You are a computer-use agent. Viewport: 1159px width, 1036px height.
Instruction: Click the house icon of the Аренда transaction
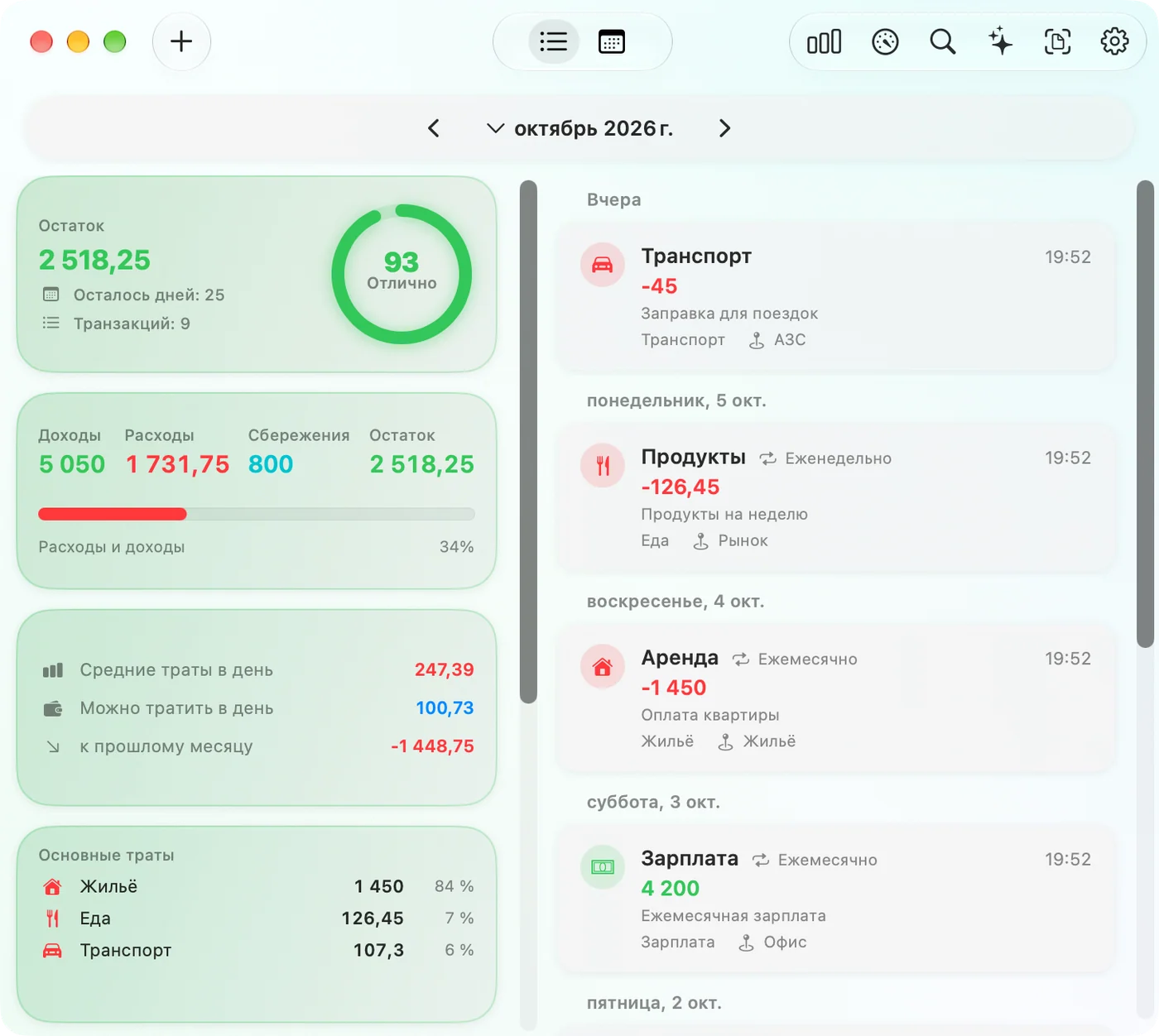coord(603,666)
